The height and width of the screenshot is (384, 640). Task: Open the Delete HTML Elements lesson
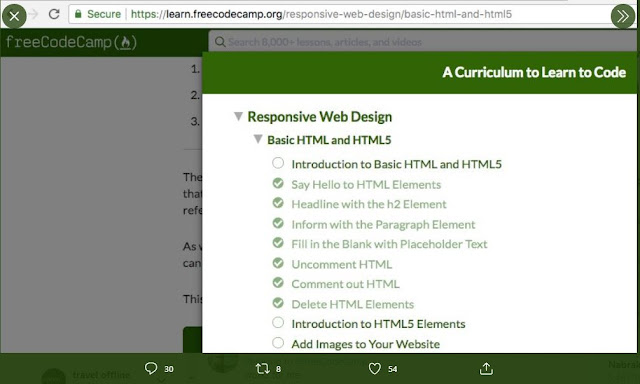pos(353,304)
